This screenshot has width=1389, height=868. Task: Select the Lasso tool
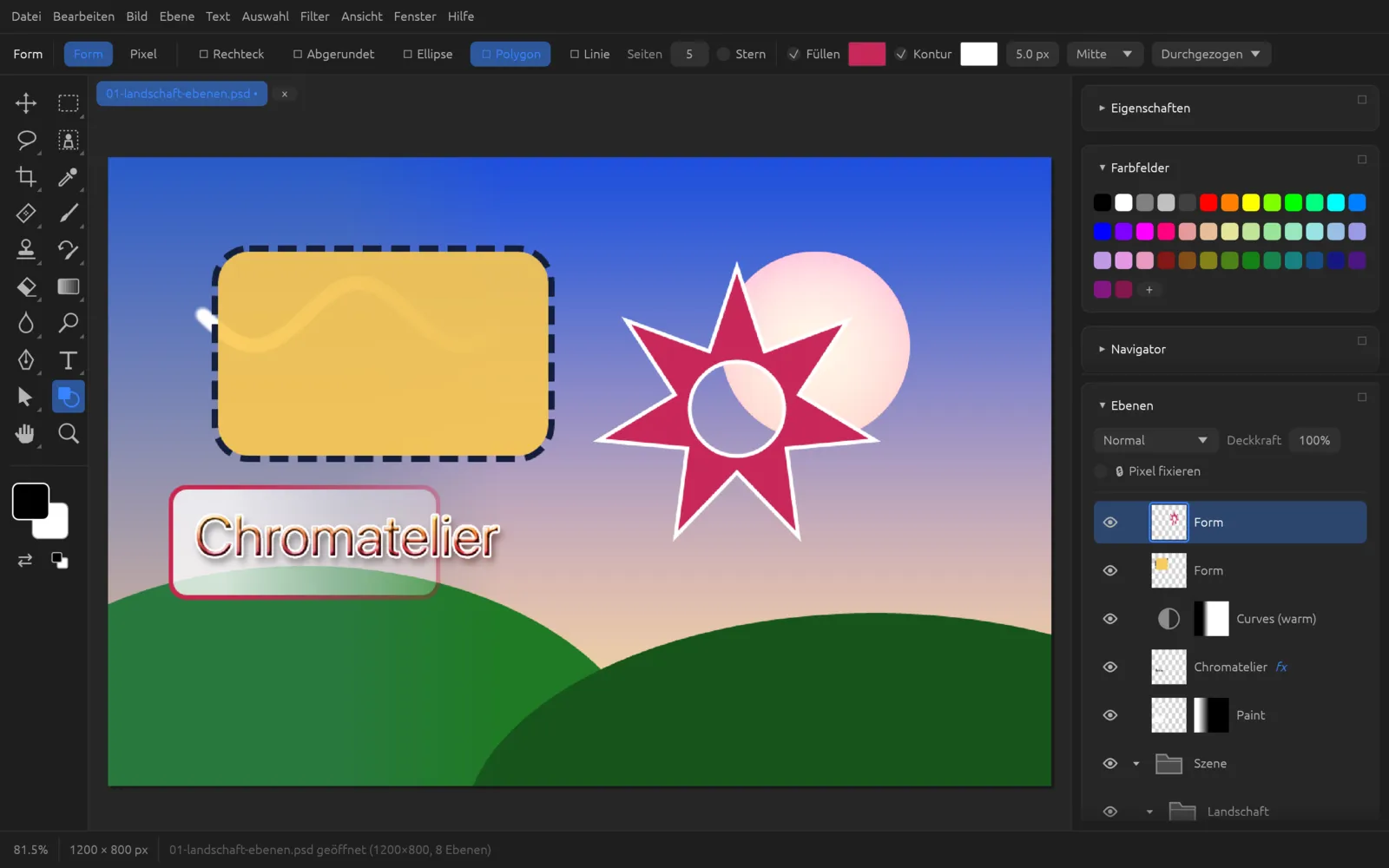26,140
